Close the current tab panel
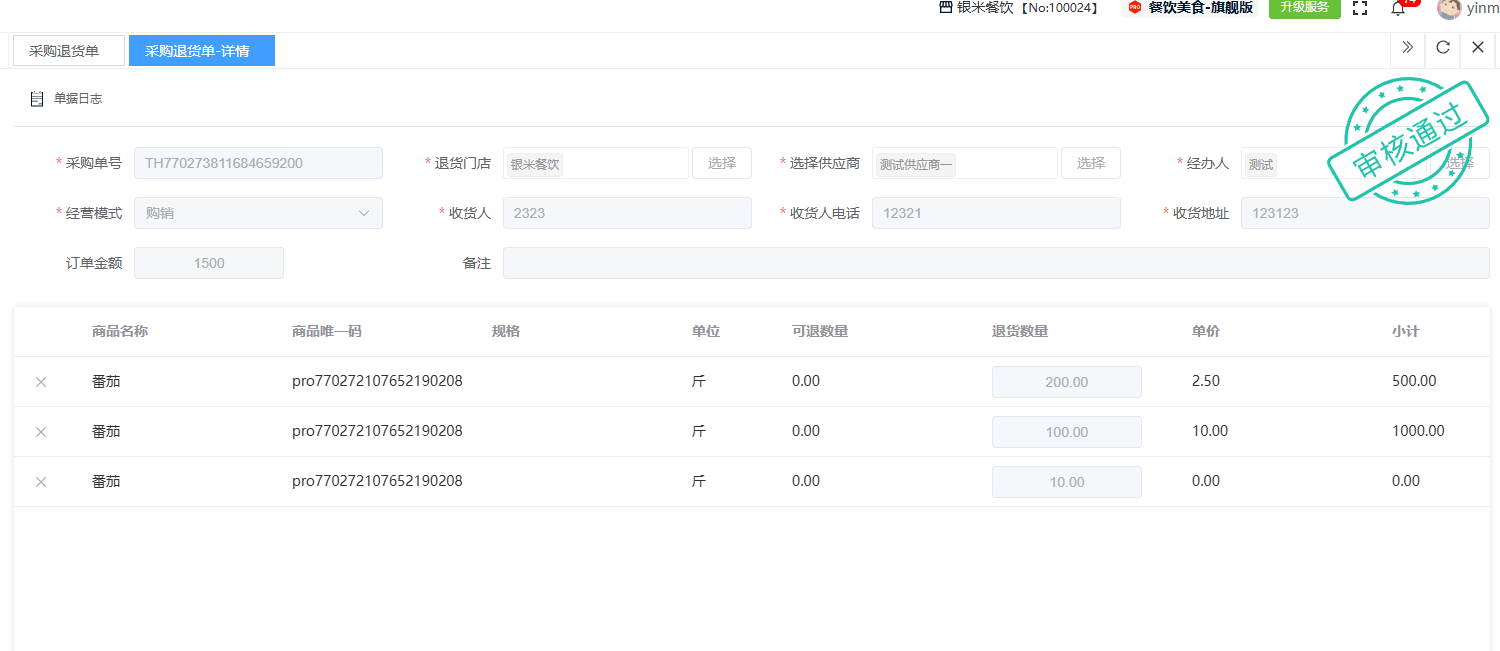The width and height of the screenshot is (1500, 651). [x=1477, y=47]
